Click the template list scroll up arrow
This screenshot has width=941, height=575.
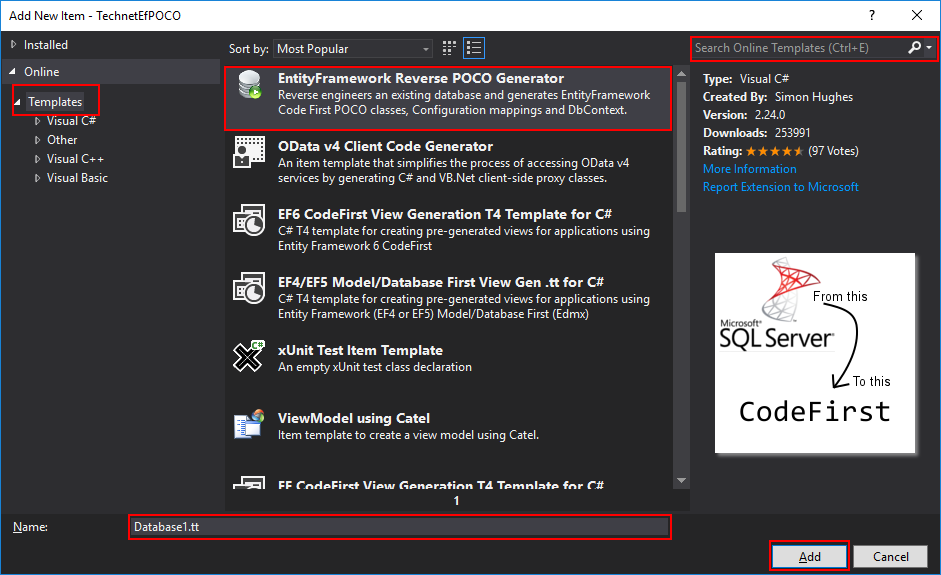point(681,74)
